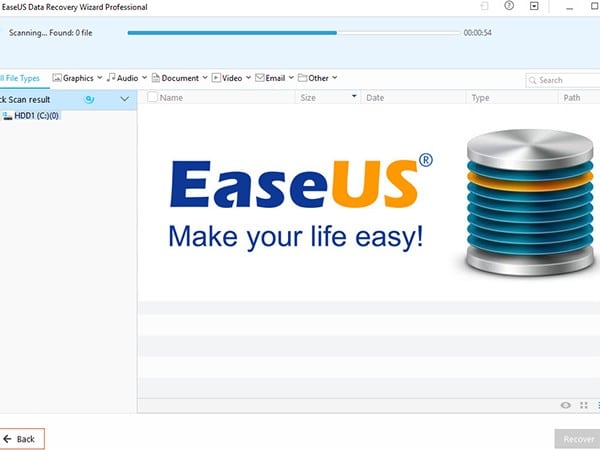Click the title bar dropdown menu icon
This screenshot has height=450, width=600.
point(534,6)
